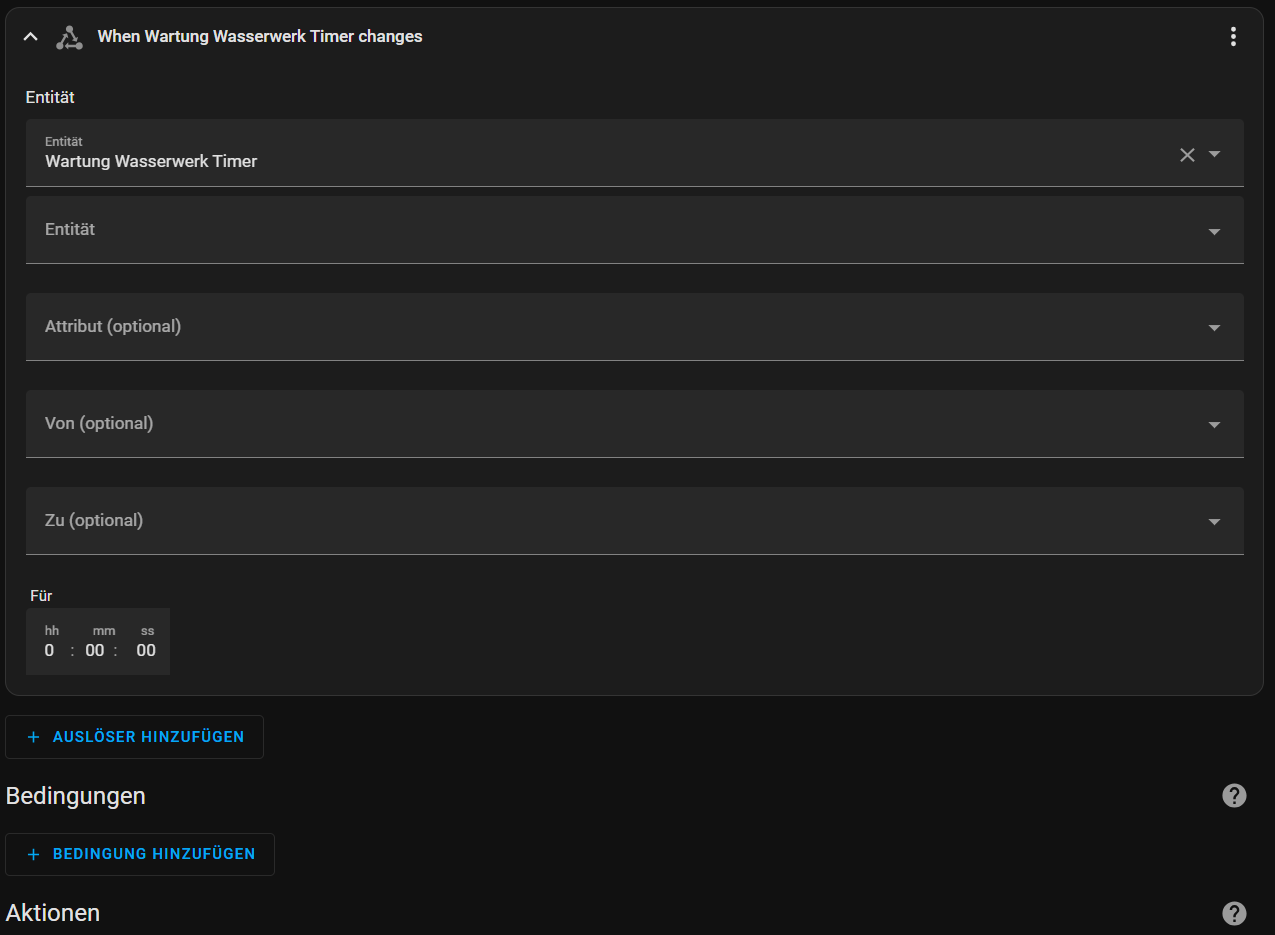
Task: Collapse the trigger card with chevron
Action: tap(31, 37)
